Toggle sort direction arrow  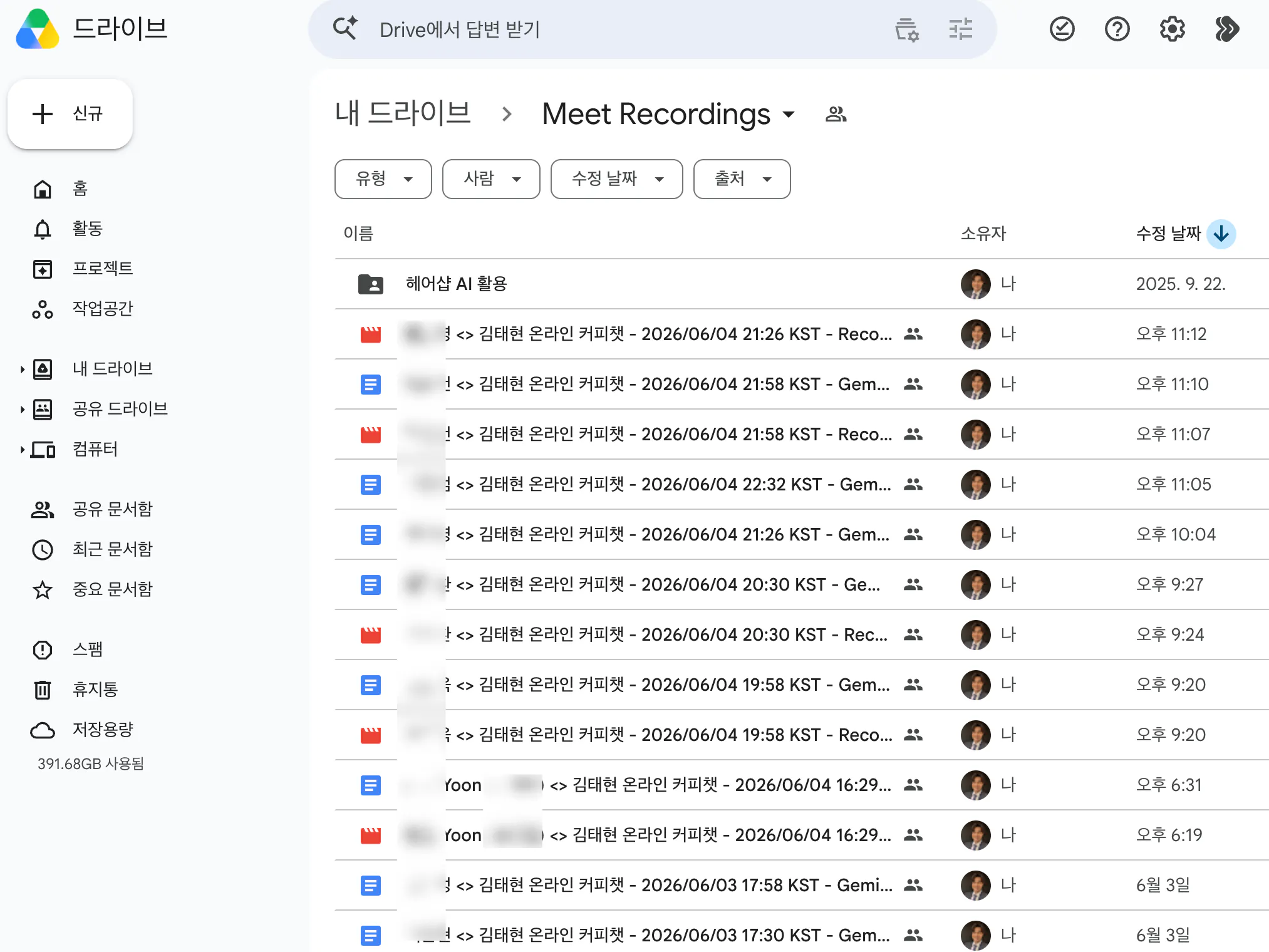point(1221,234)
